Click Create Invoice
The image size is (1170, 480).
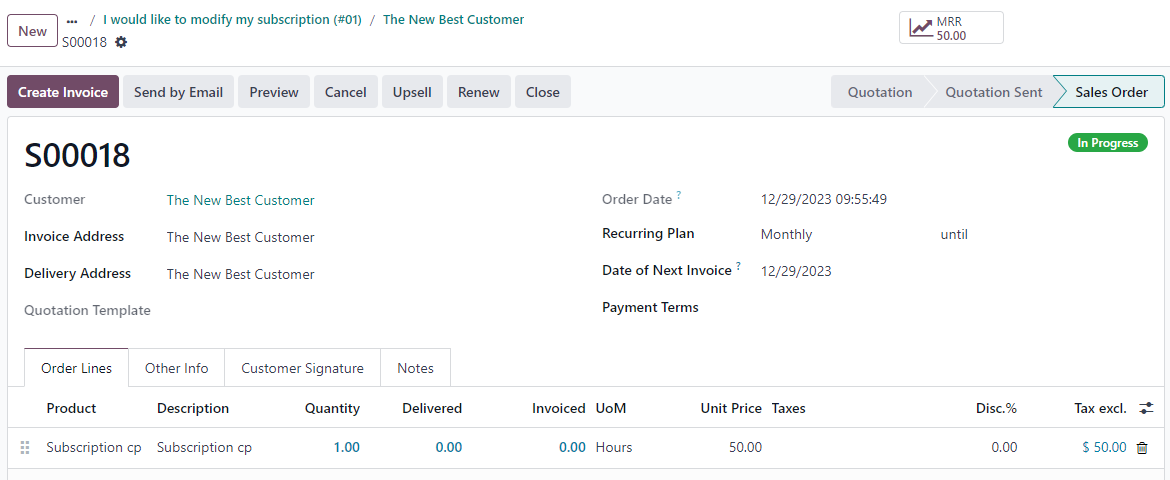tap(63, 92)
